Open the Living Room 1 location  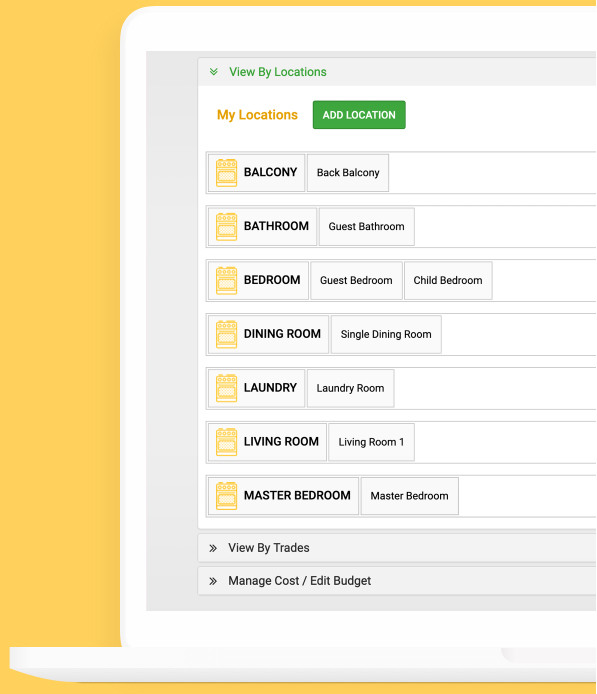[x=371, y=442]
